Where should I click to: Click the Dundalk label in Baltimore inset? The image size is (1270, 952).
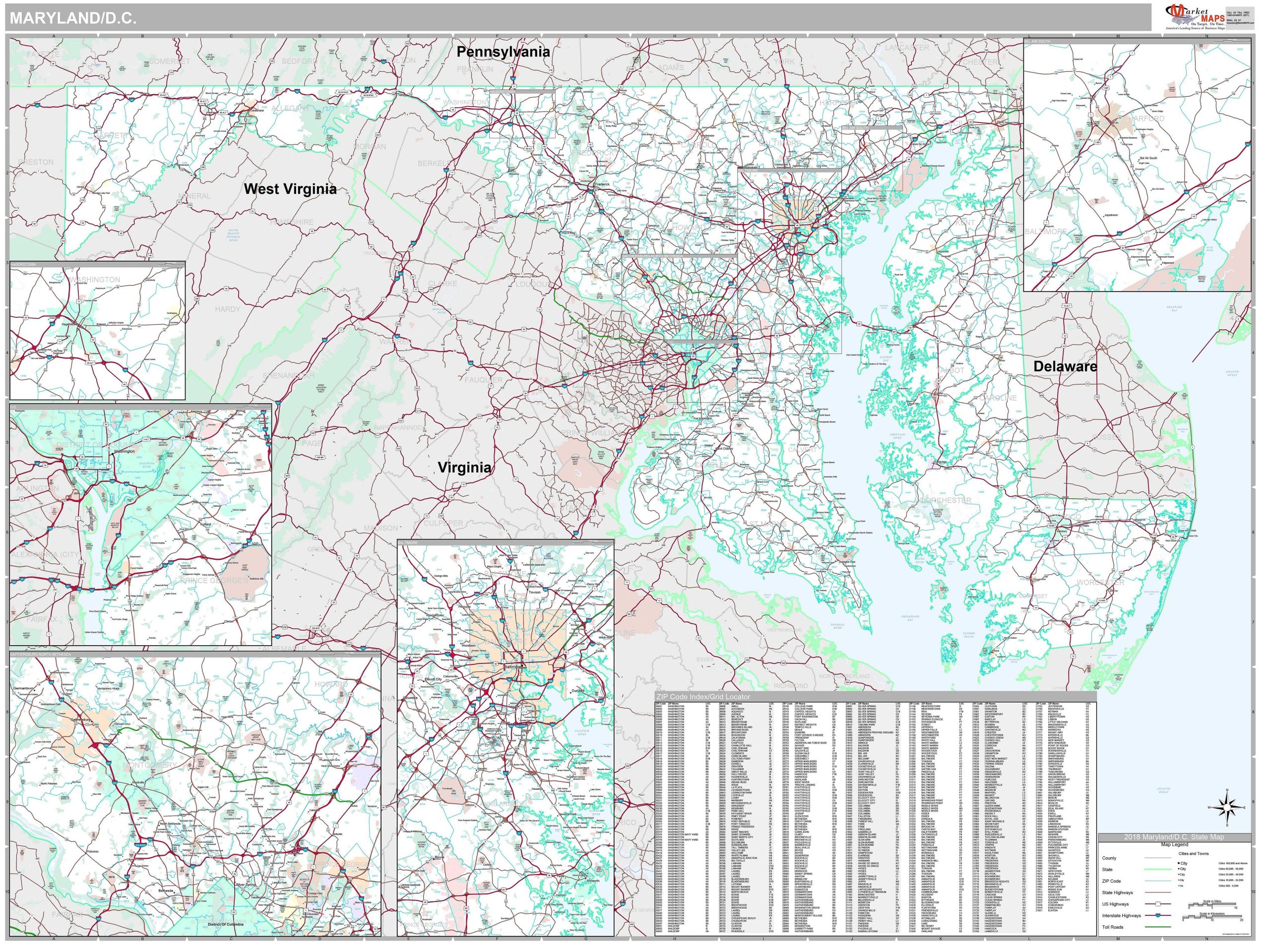pyautogui.click(x=578, y=691)
